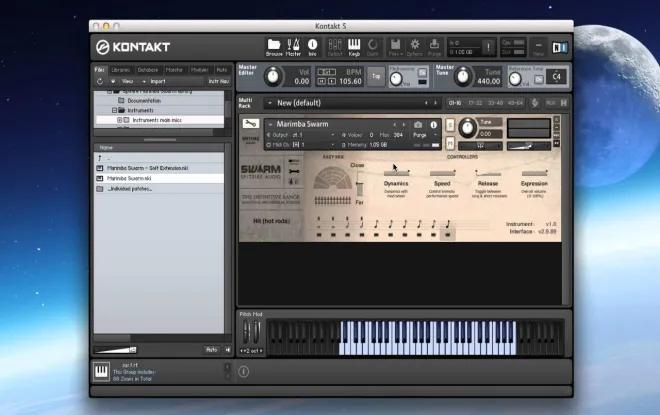This screenshot has height=415, width=660.
Task: Toggle external sync Ext button
Action: coord(326,72)
